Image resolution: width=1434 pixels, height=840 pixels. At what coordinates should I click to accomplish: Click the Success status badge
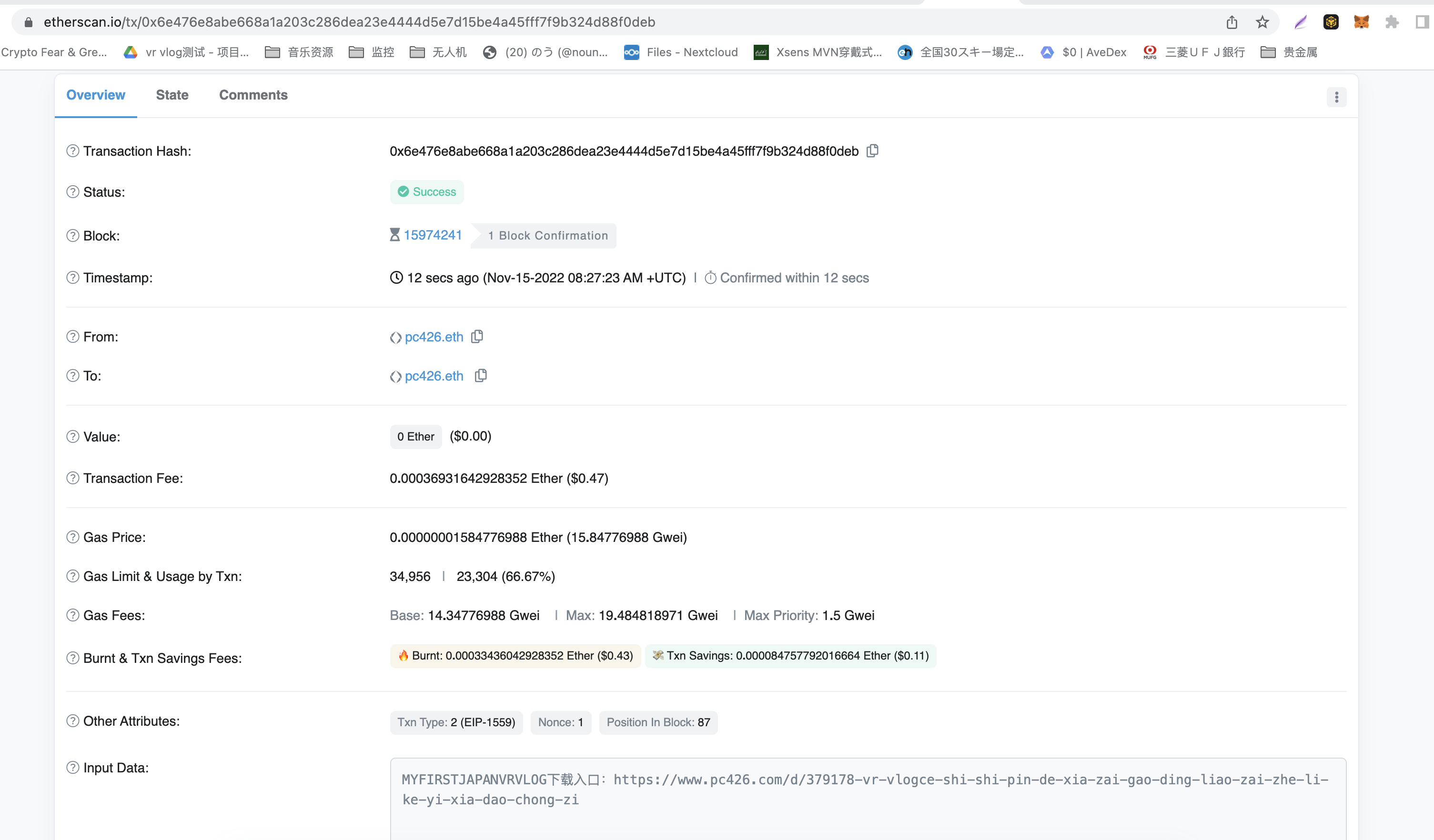pos(427,191)
